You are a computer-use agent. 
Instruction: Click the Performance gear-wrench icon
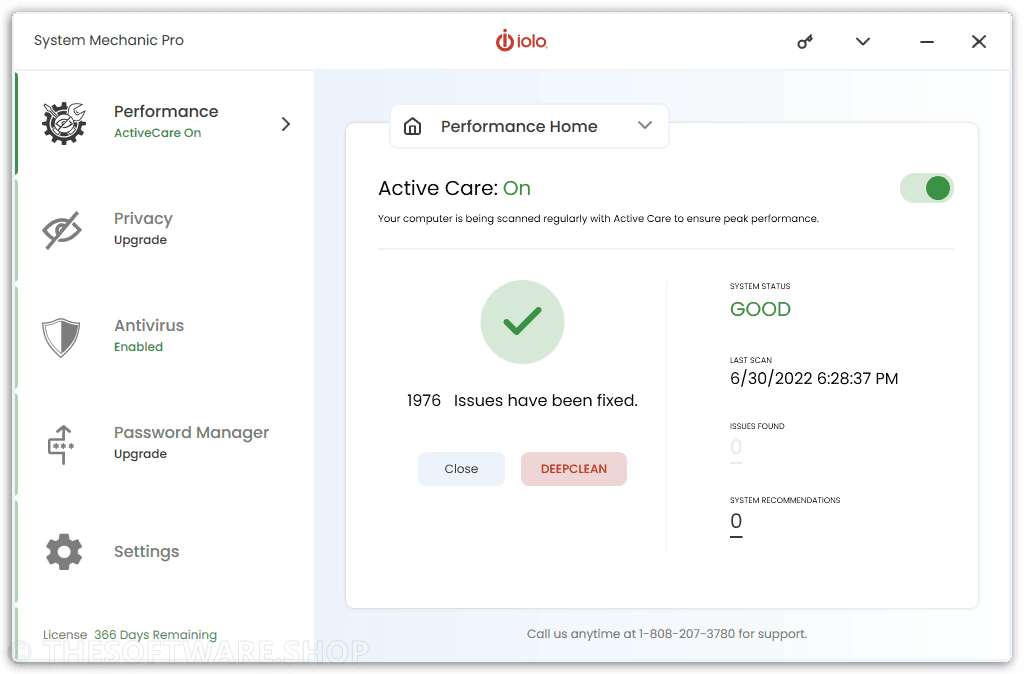64,123
